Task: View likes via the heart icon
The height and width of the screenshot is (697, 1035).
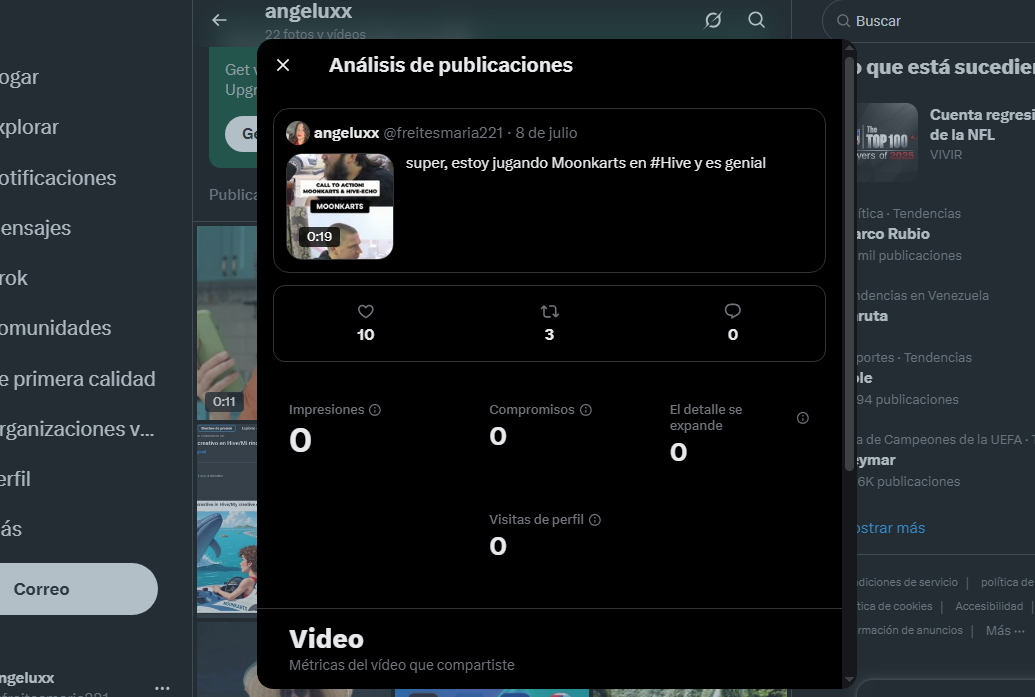Action: pyautogui.click(x=366, y=311)
